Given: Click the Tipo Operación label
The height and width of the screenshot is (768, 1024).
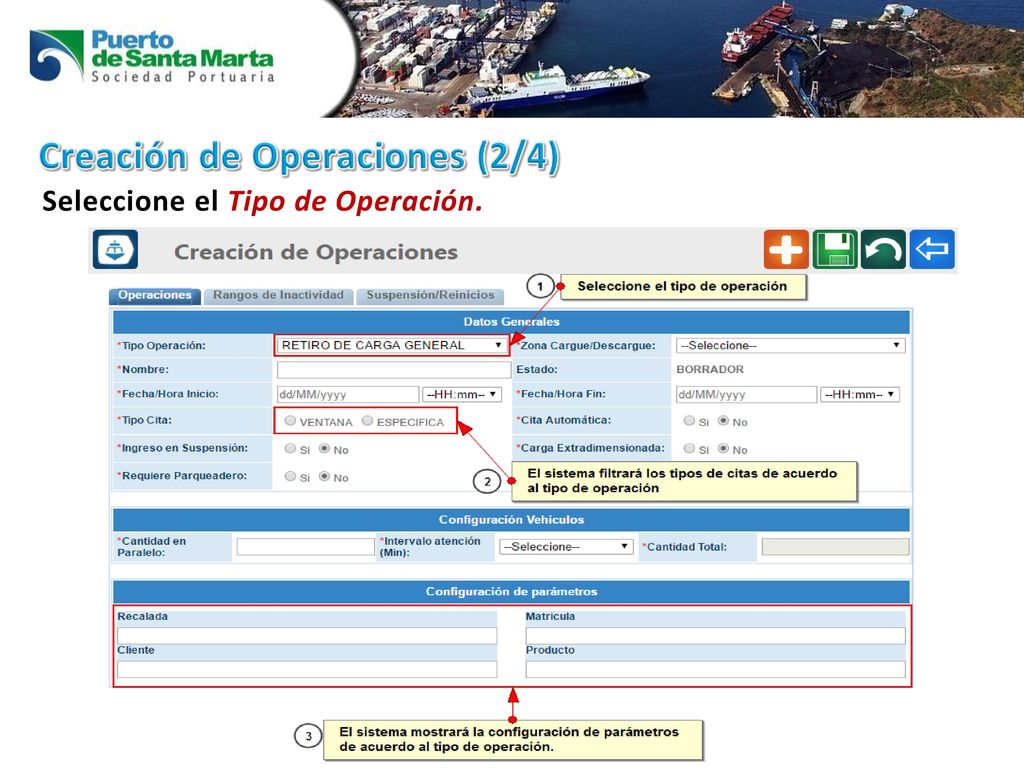Looking at the screenshot, I should pyautogui.click(x=161, y=345).
